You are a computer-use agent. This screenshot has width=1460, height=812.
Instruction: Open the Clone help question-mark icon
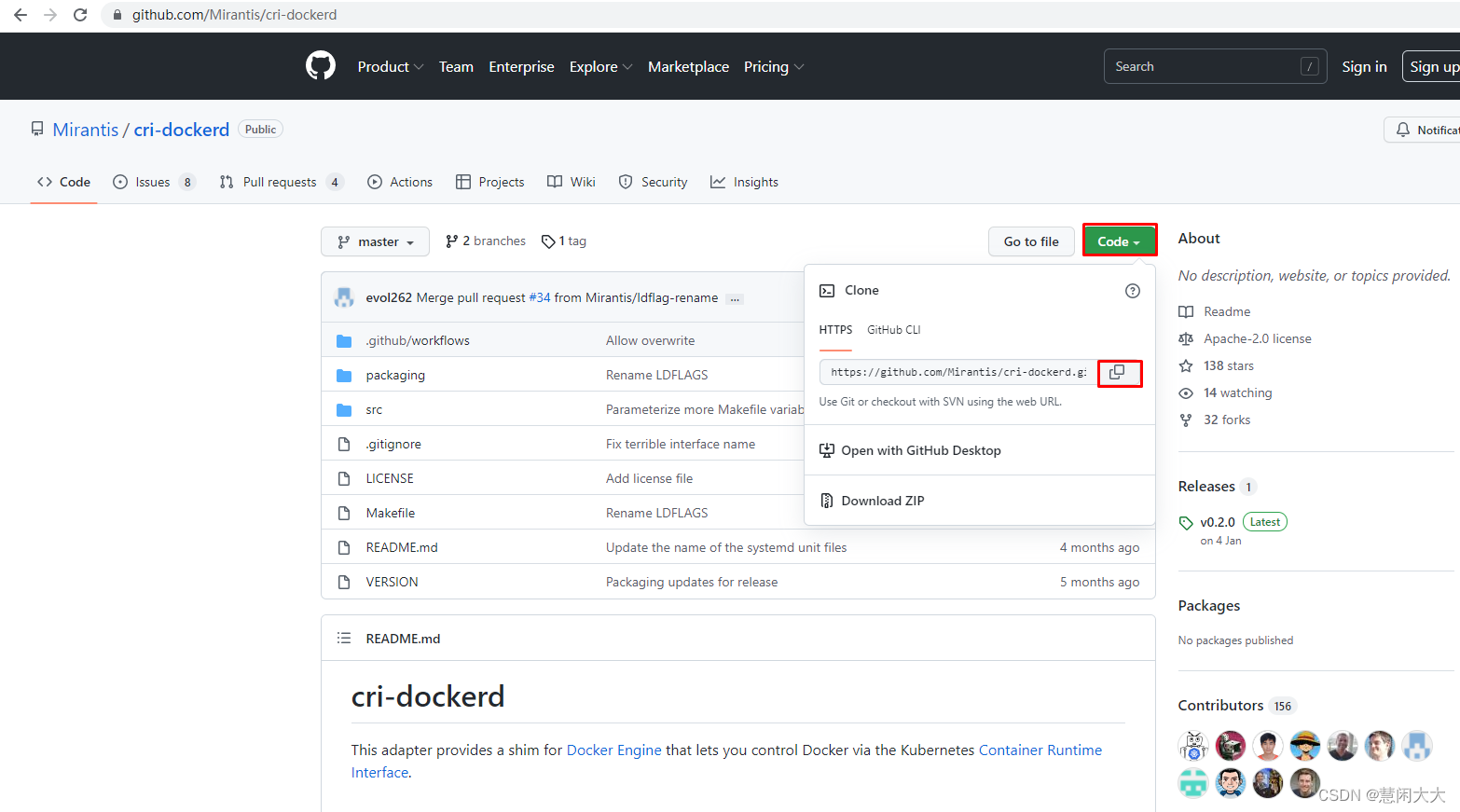[x=1133, y=291]
